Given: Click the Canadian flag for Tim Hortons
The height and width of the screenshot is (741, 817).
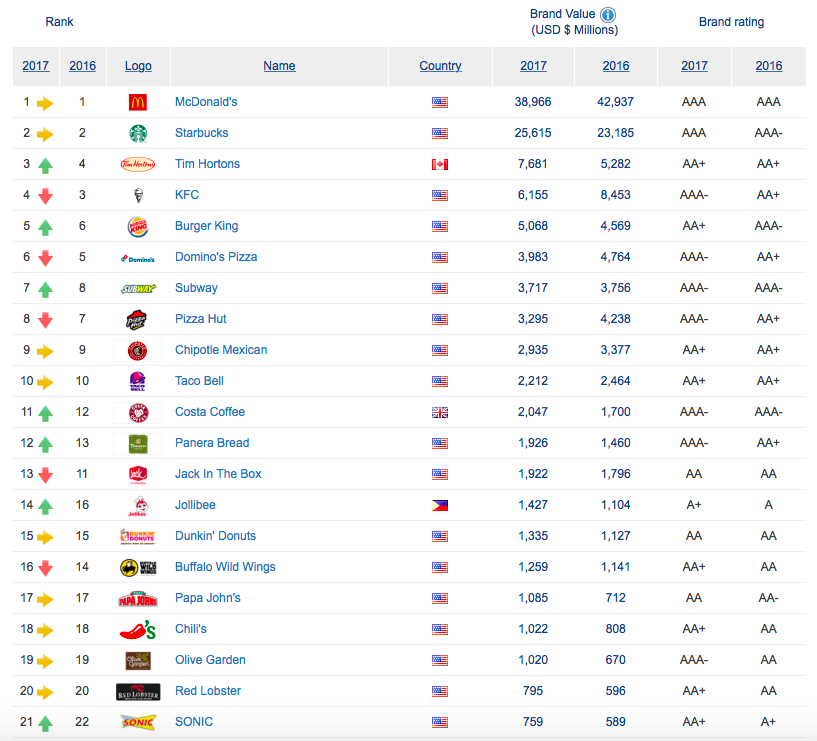Looking at the screenshot, I should click(440, 164).
